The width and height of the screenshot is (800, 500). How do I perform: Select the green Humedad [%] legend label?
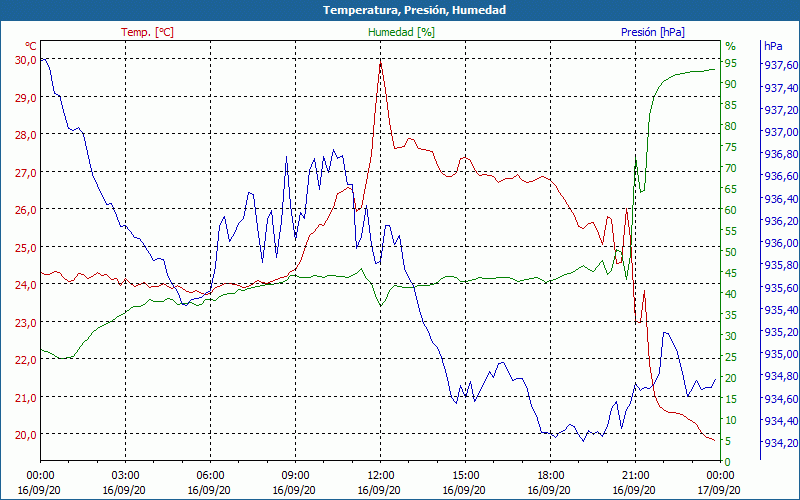point(402,32)
